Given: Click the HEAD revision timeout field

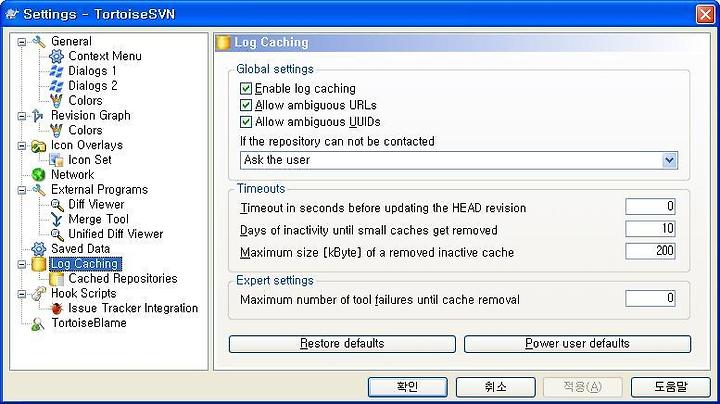Looking at the screenshot, I should 650,207.
